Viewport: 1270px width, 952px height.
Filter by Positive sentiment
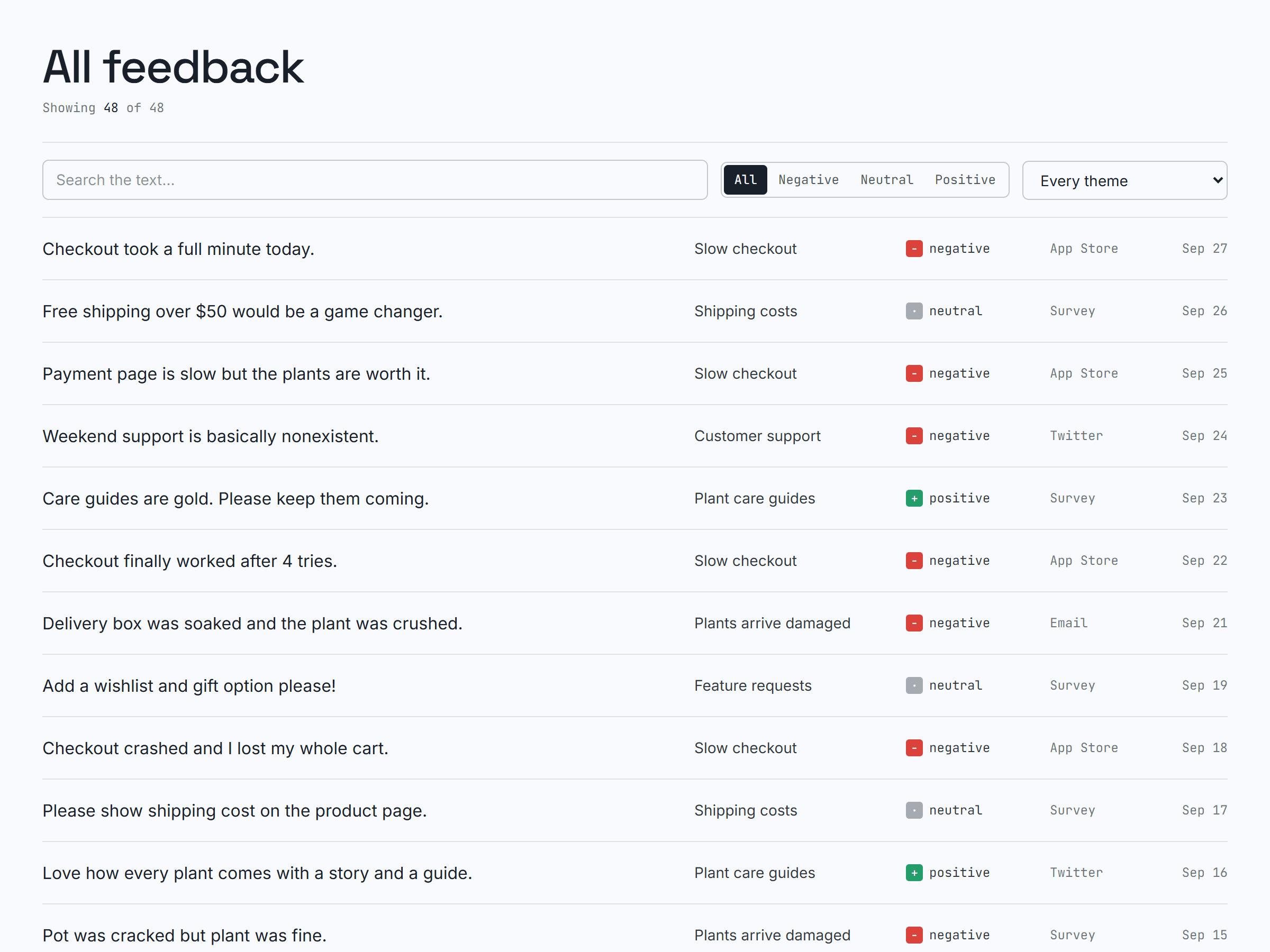(965, 180)
